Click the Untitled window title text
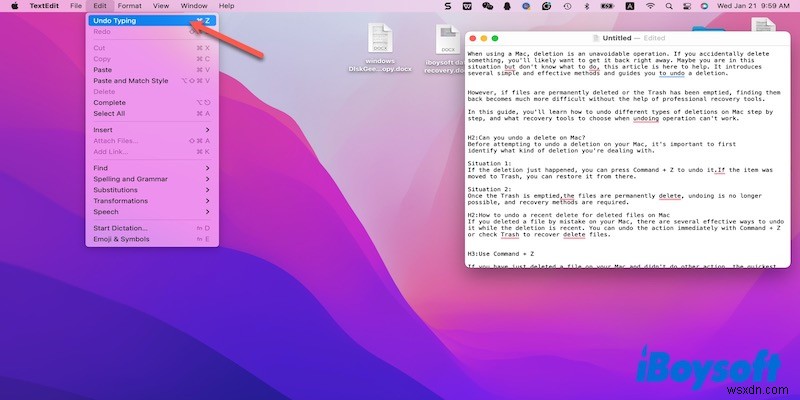This screenshot has height=400, width=800. point(616,38)
